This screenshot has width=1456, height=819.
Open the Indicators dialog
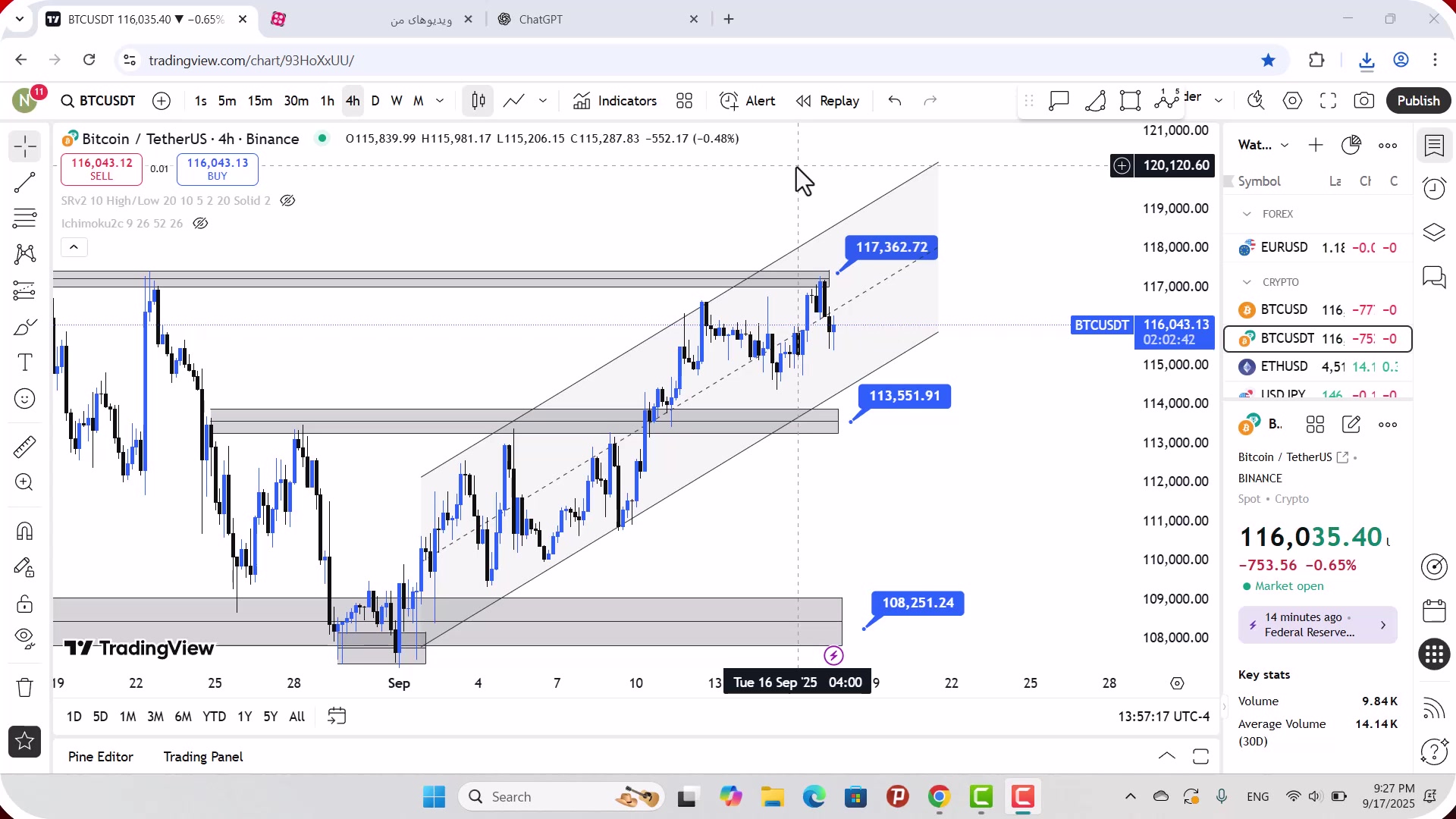(615, 101)
